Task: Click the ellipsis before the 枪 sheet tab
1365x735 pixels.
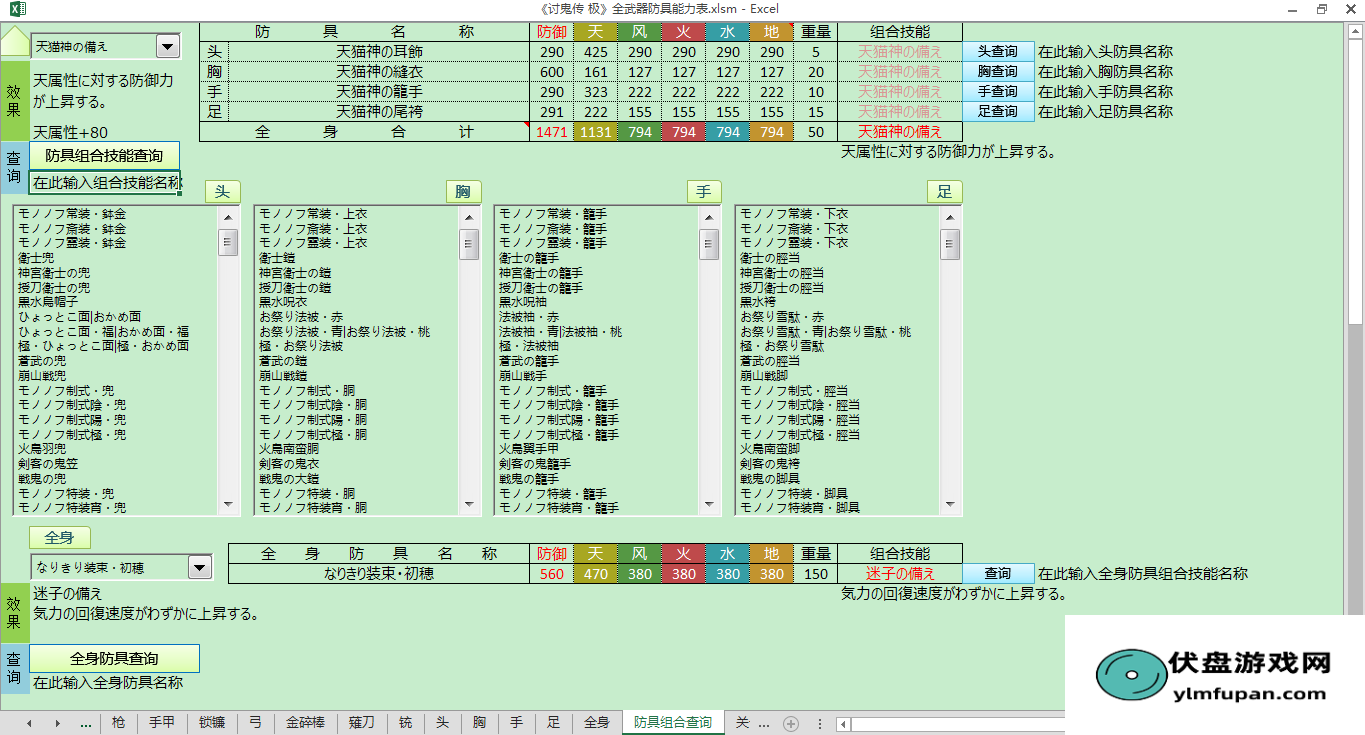Action: coord(86,723)
